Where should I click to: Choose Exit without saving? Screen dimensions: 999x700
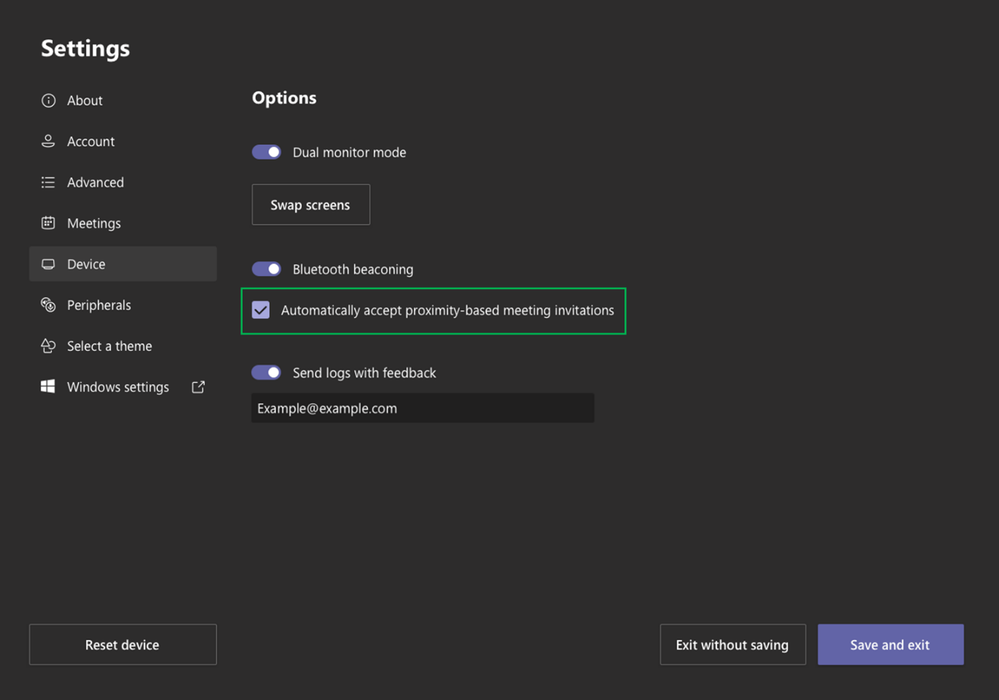tap(733, 645)
